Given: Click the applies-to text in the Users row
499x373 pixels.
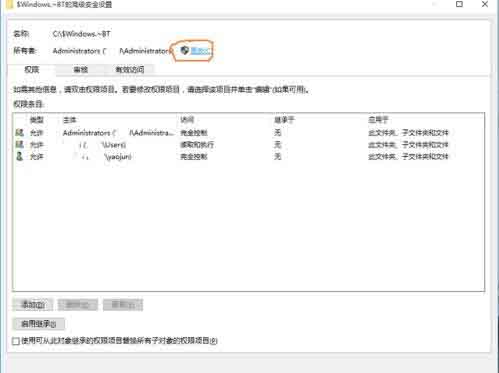Looking at the screenshot, I should coord(408,145).
